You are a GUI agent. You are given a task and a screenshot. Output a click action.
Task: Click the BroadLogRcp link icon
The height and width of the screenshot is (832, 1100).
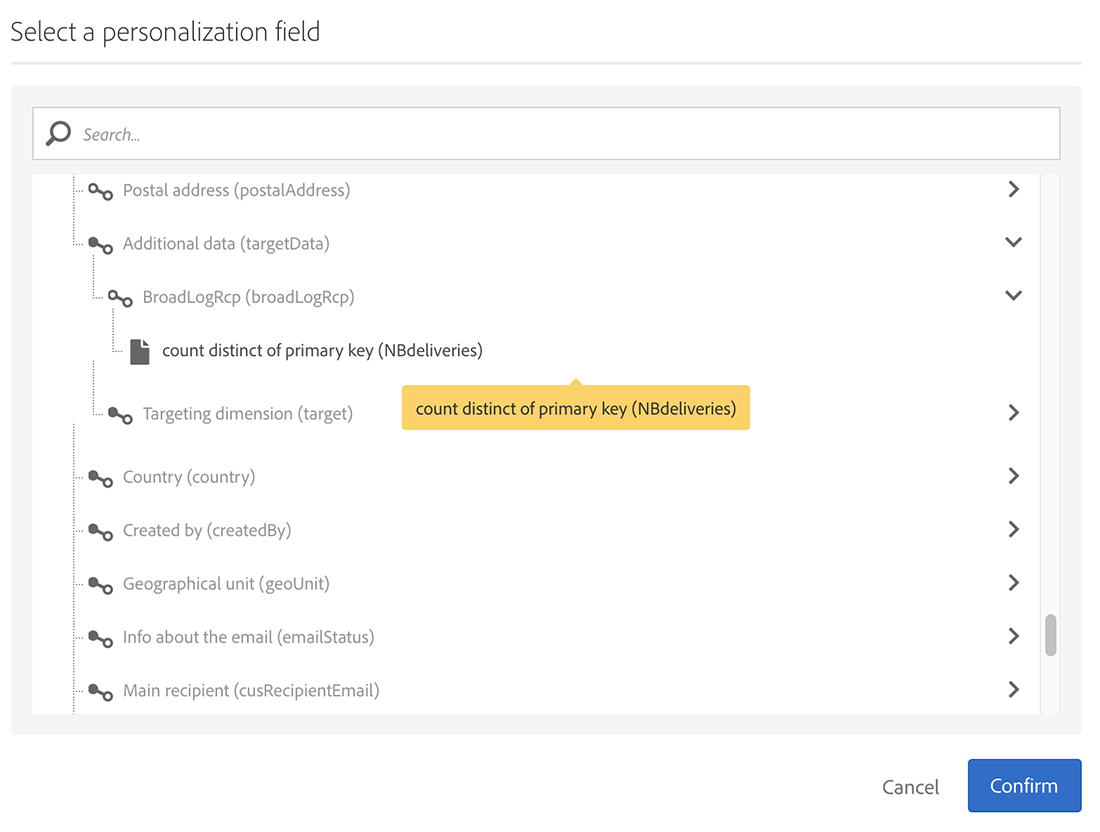[120, 297]
